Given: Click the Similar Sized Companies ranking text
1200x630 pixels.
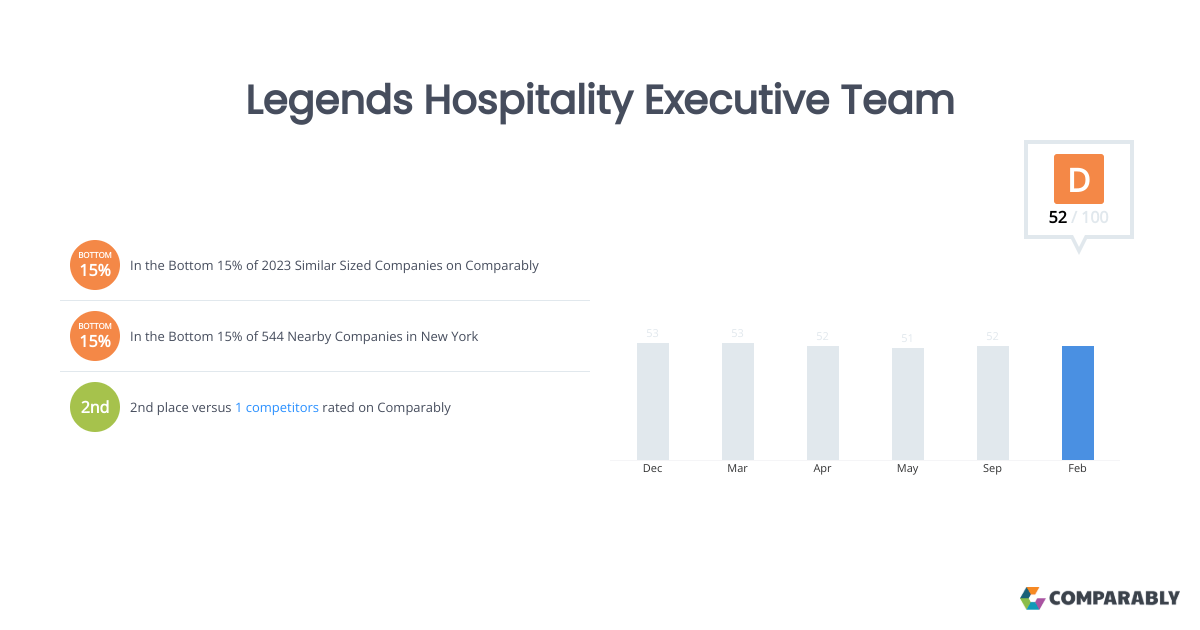Looking at the screenshot, I should [x=334, y=265].
